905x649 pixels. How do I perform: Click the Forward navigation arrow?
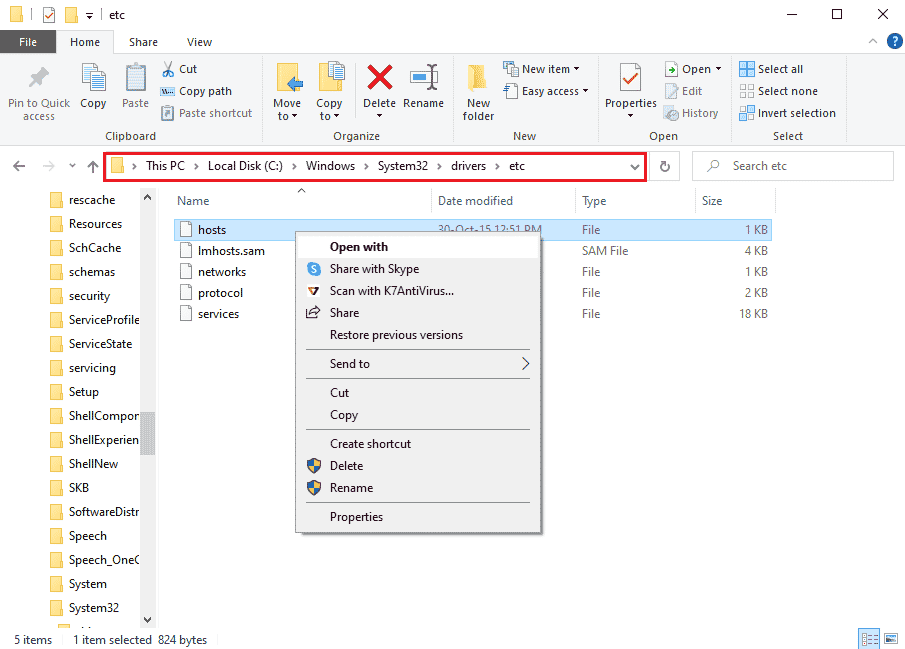pyautogui.click(x=48, y=166)
